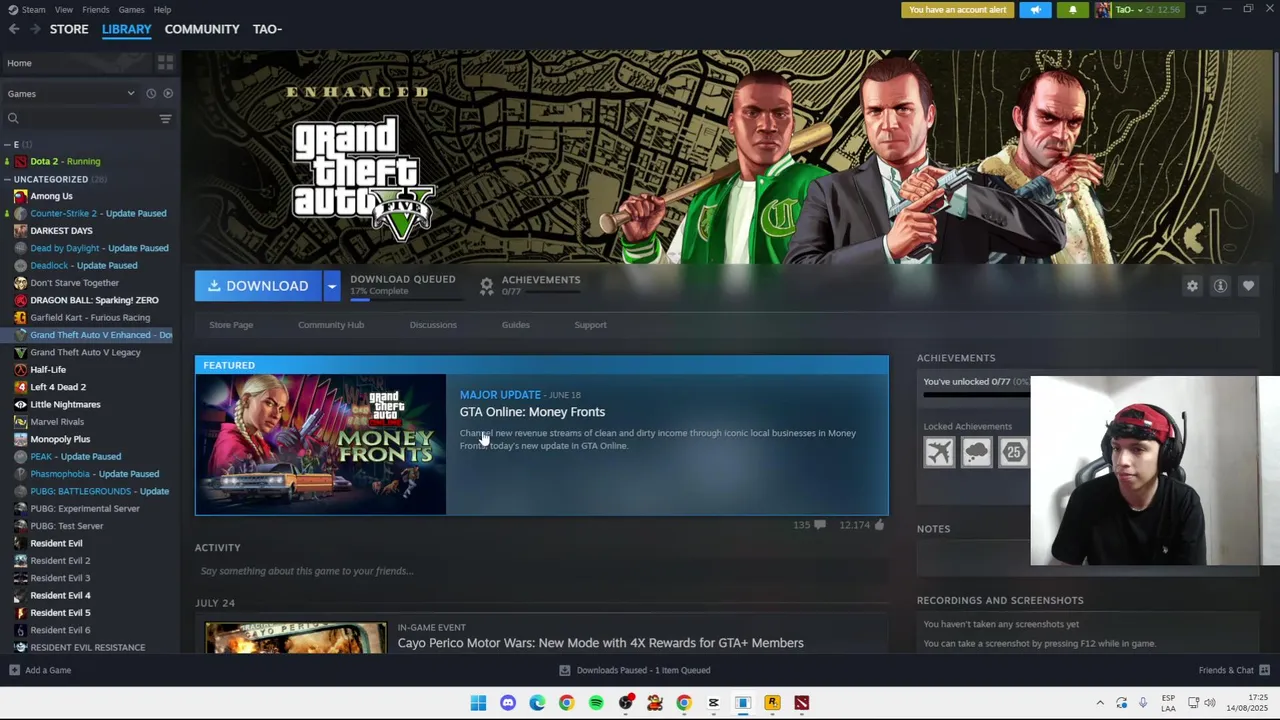This screenshot has width=1280, height=720.
Task: Switch to the COMMUNITY tab
Action: tap(202, 29)
